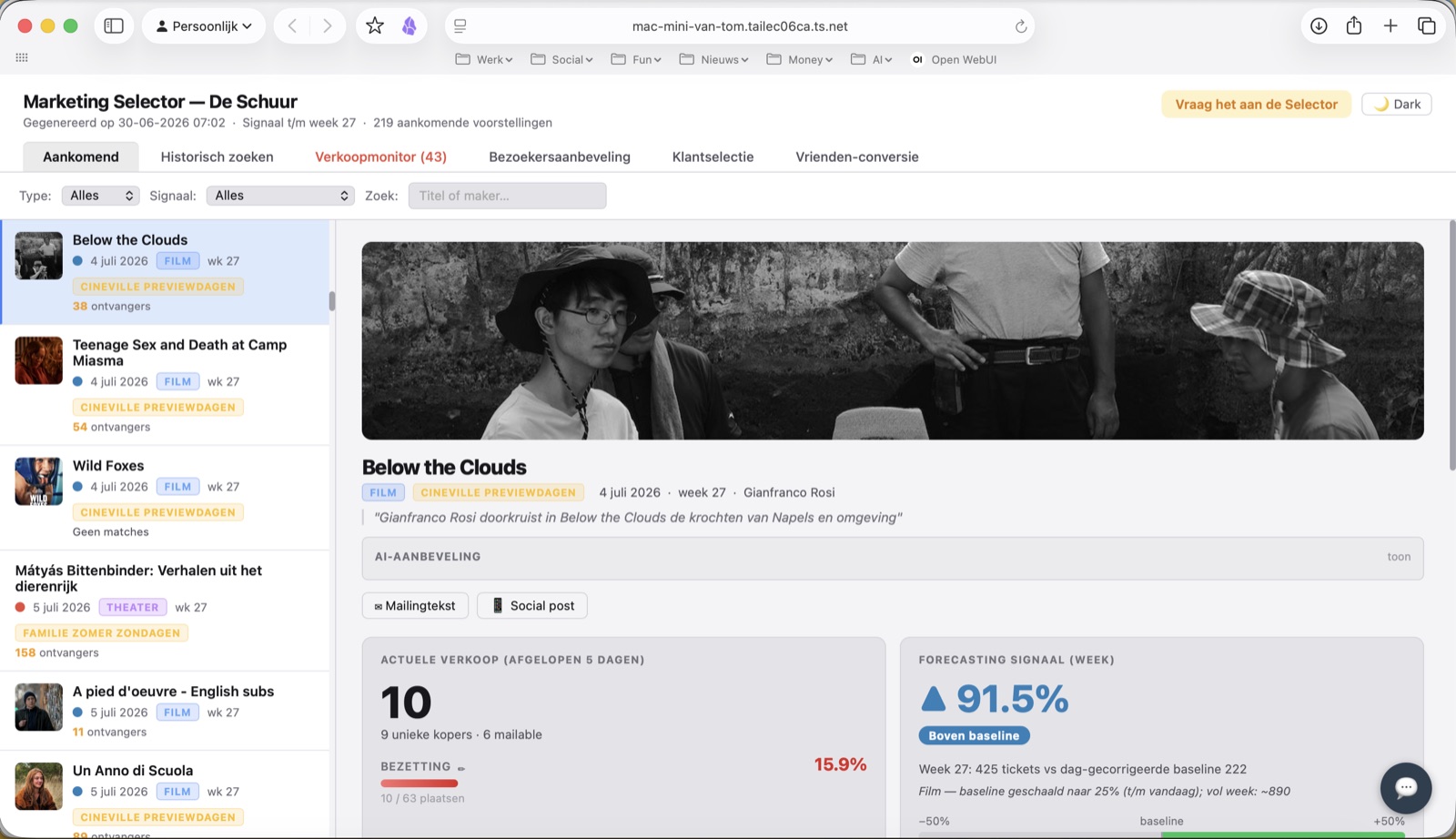Expand the Fun bookmarks folder

point(636,59)
